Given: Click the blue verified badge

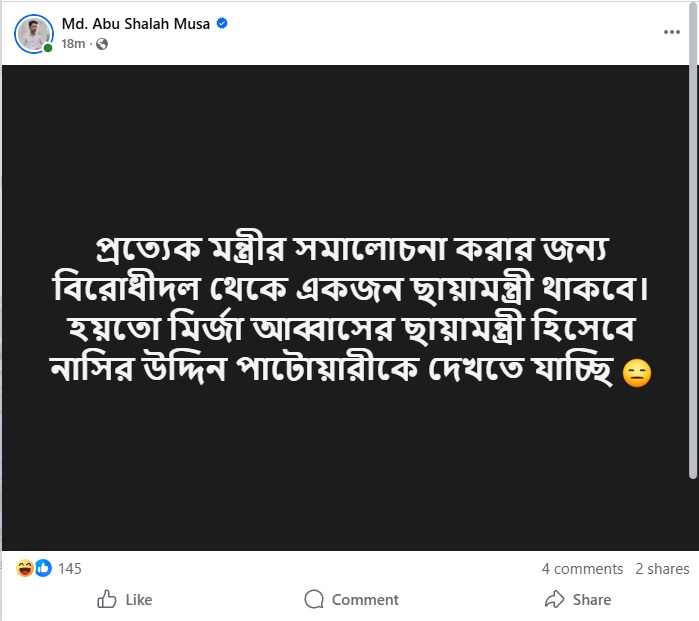Looking at the screenshot, I should tap(222, 24).
